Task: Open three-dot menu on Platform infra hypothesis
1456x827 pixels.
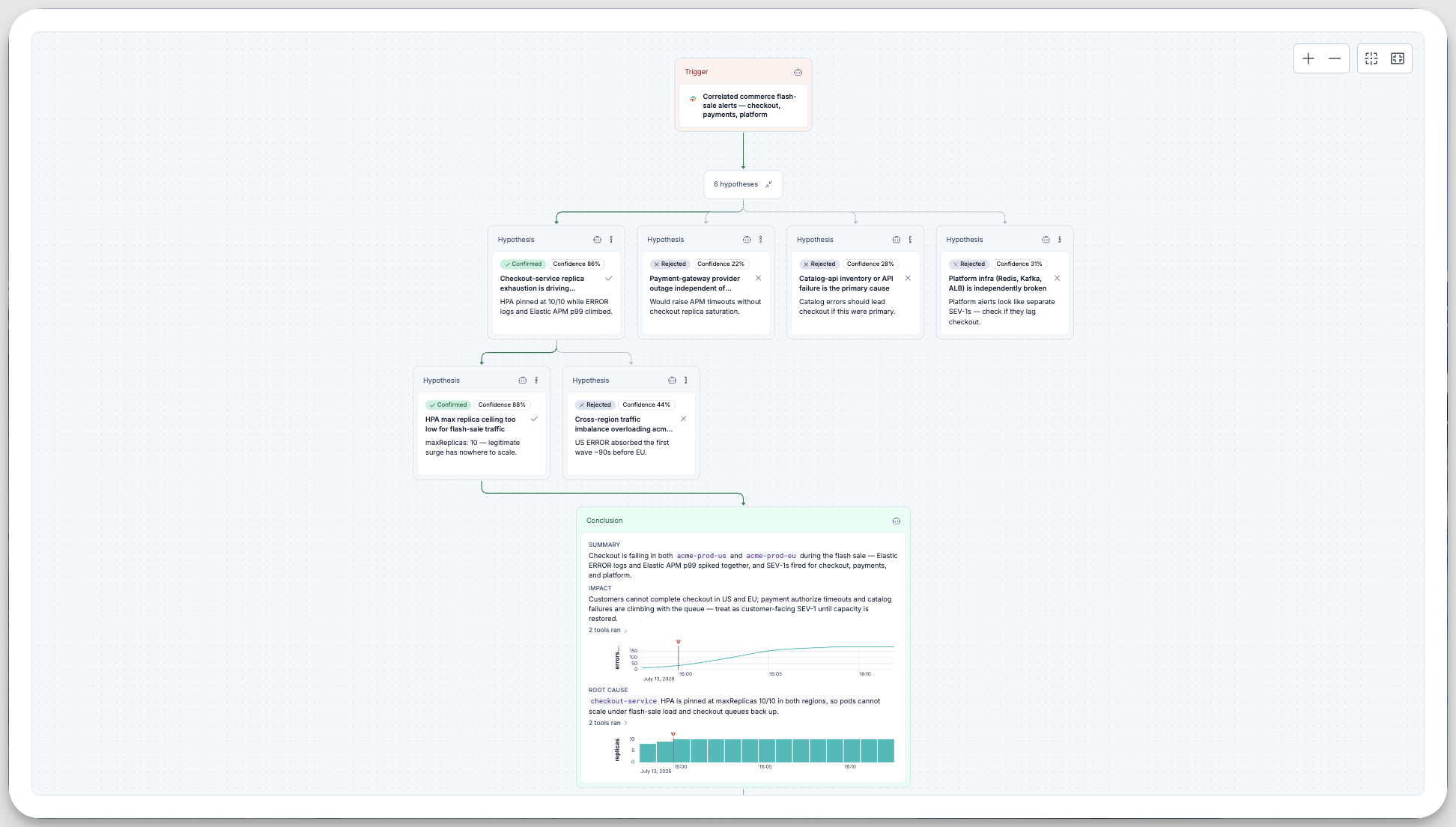Action: [1060, 240]
